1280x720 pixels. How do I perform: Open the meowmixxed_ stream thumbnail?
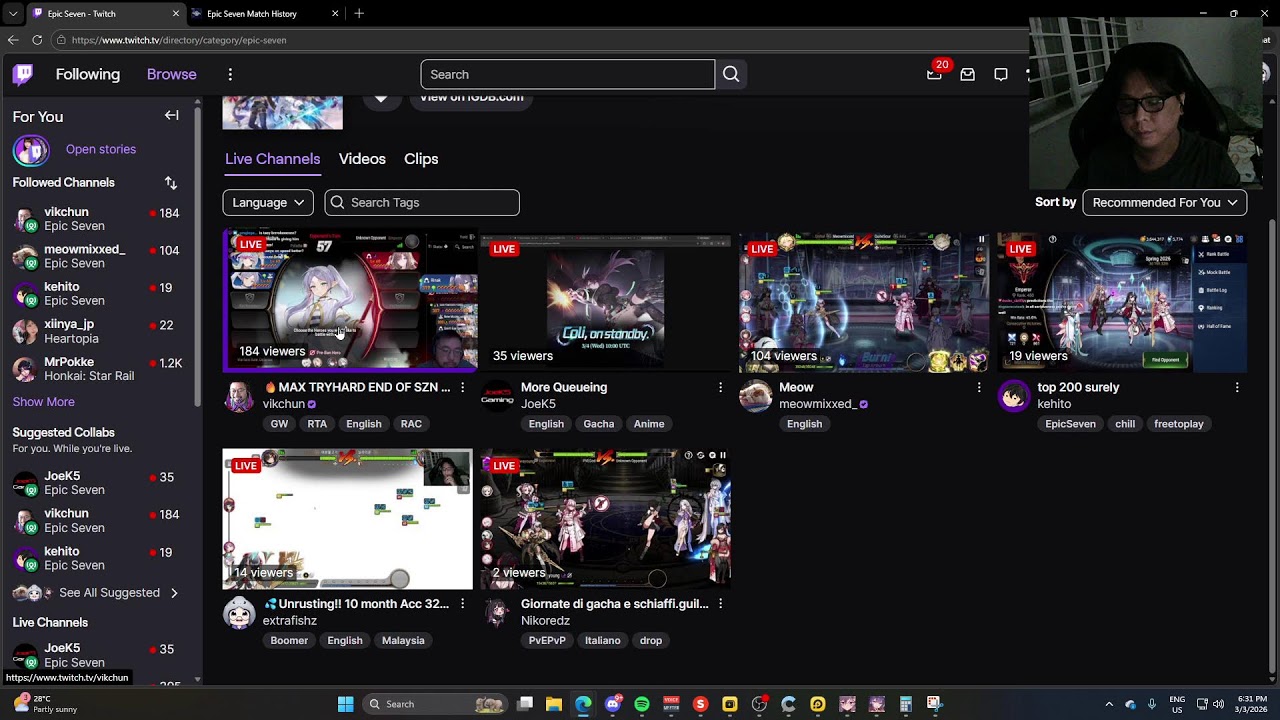pyautogui.click(x=864, y=302)
